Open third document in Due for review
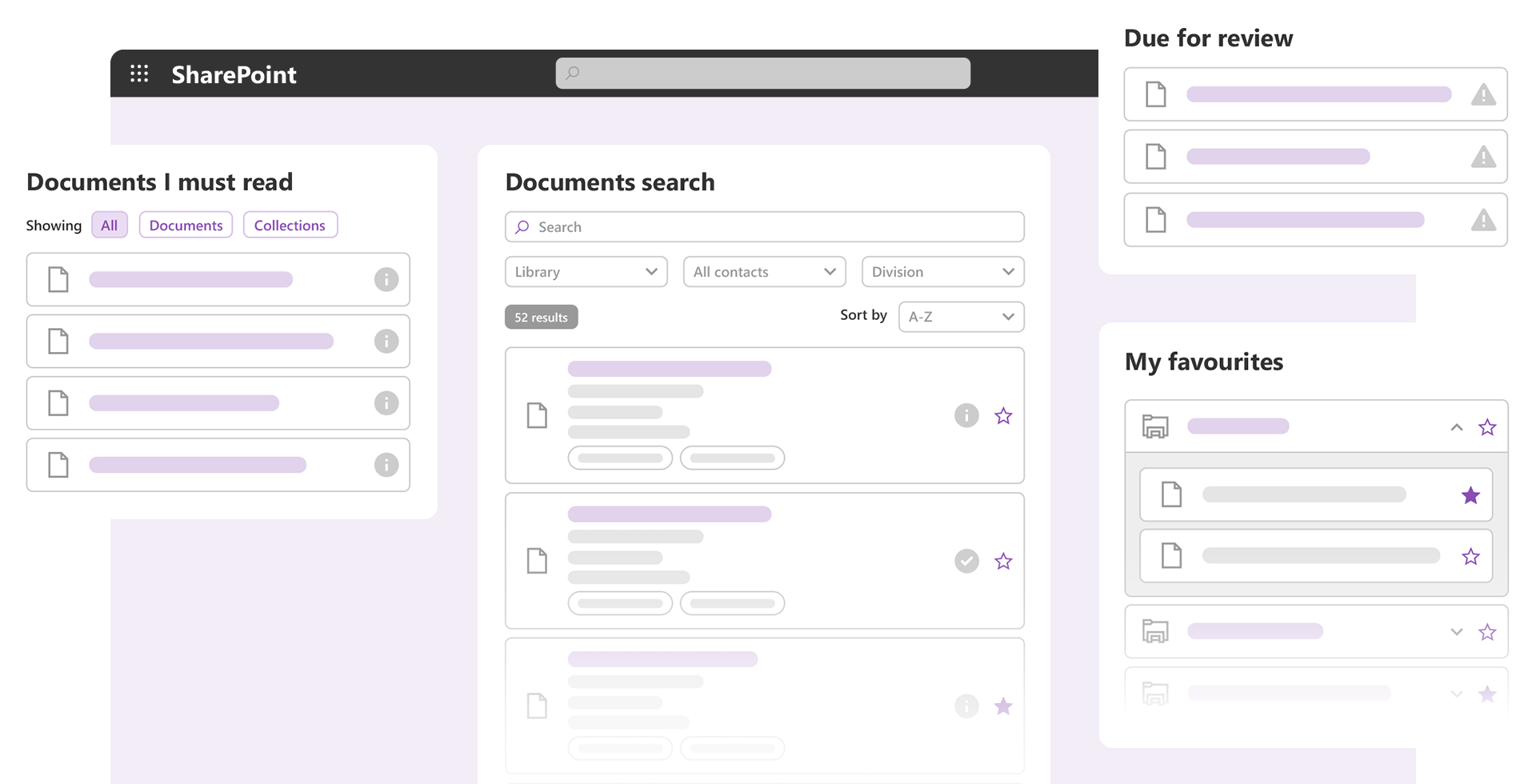Viewport: 1536px width, 784px height. 1316,219
